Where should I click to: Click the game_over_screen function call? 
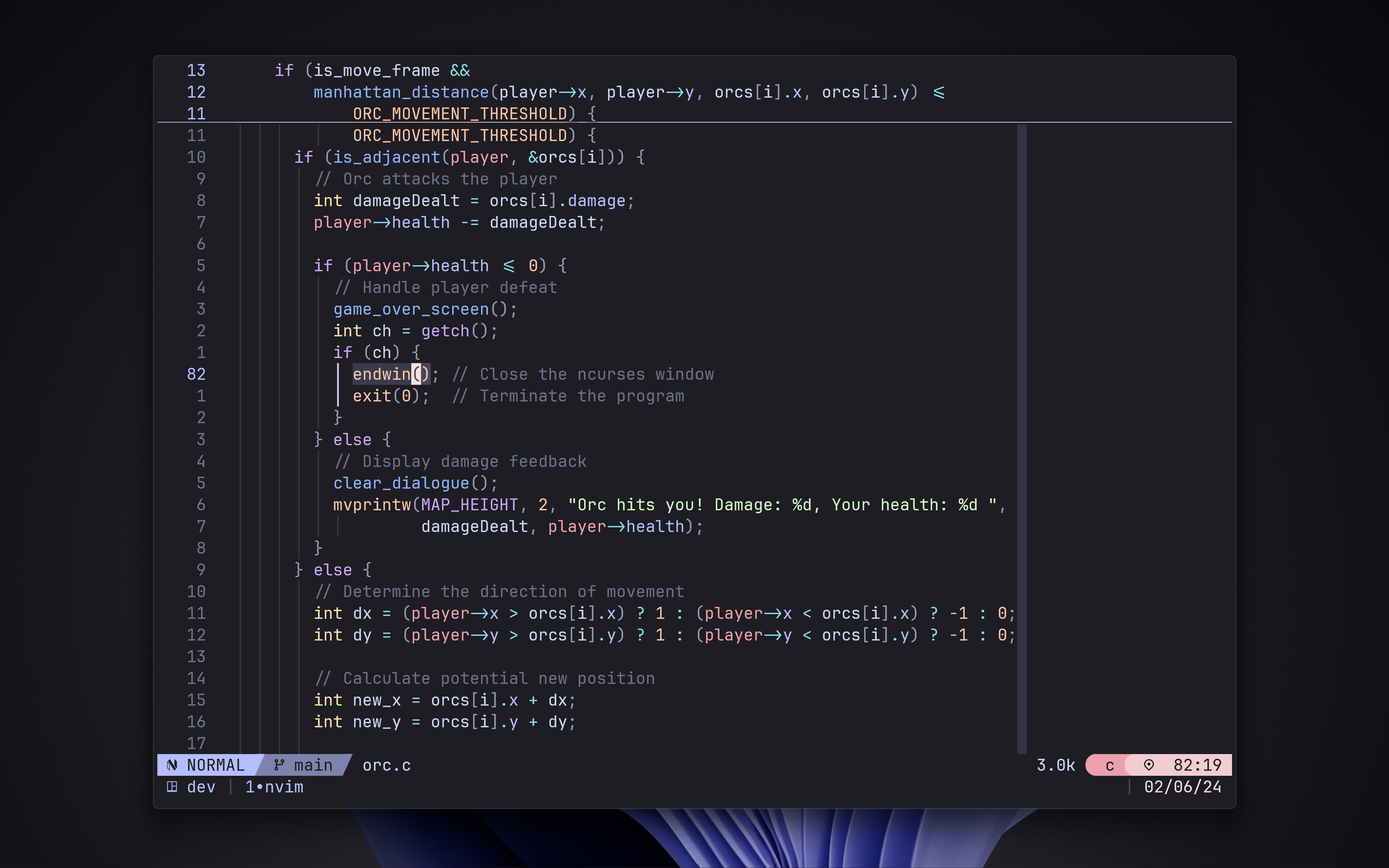coord(411,310)
